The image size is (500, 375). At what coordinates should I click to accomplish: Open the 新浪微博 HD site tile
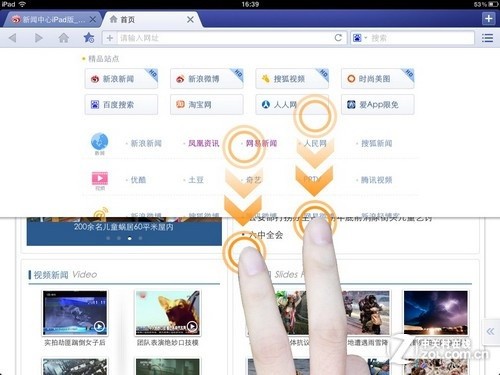click(x=207, y=79)
